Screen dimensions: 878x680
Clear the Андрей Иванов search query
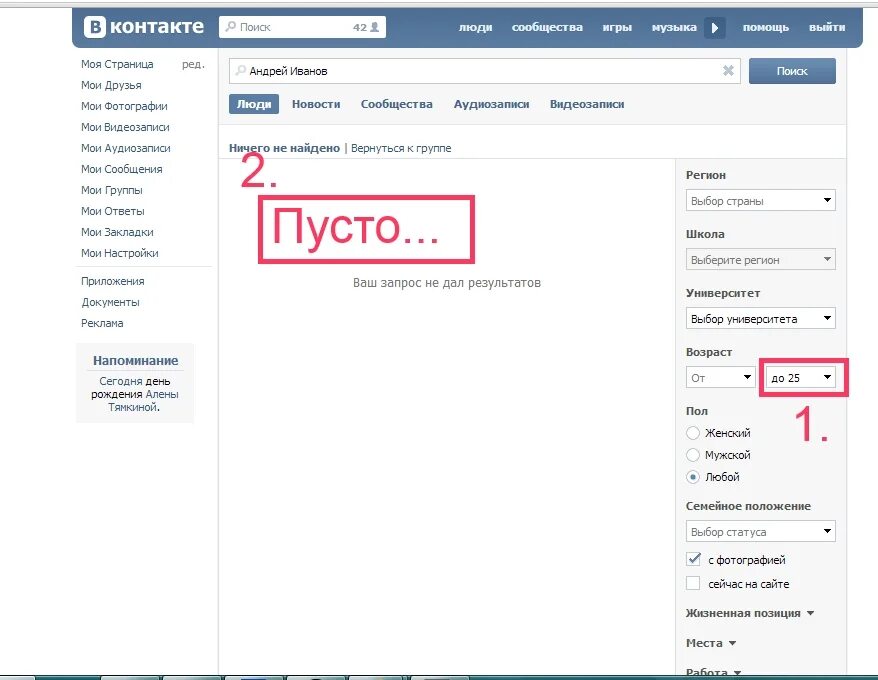tap(728, 71)
